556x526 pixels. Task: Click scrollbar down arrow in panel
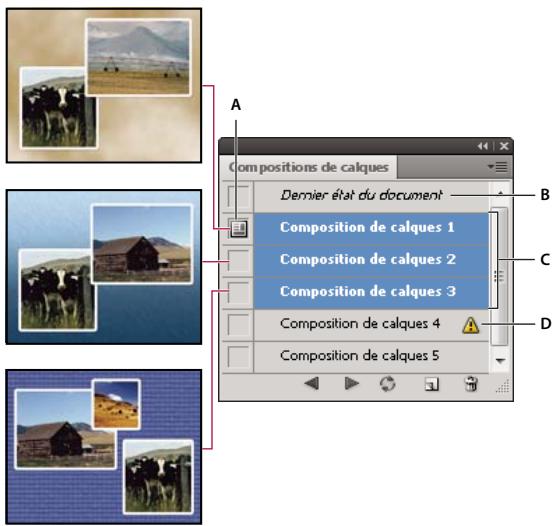pyautogui.click(x=500, y=361)
